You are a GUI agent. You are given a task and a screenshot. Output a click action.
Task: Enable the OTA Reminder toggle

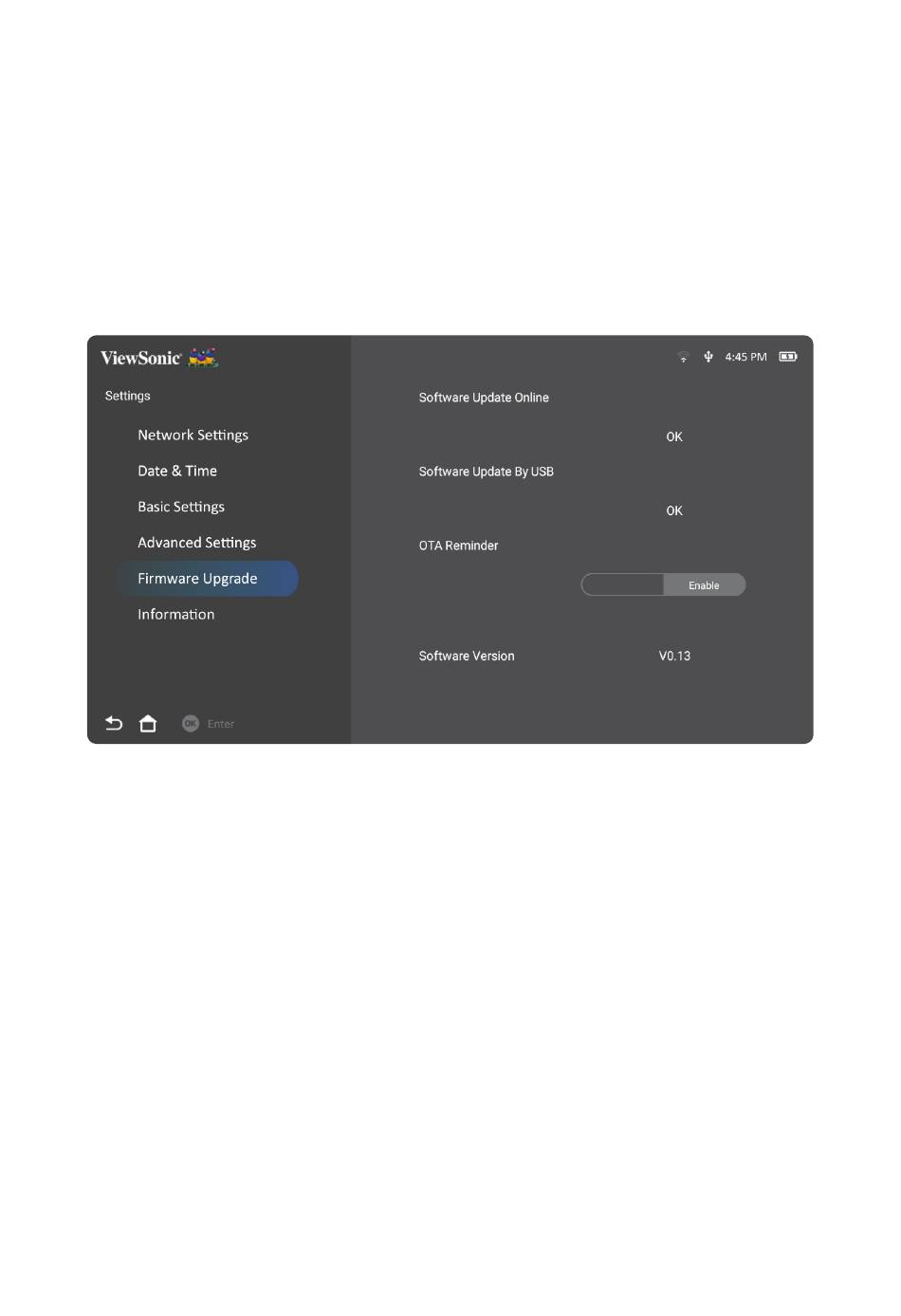[705, 585]
